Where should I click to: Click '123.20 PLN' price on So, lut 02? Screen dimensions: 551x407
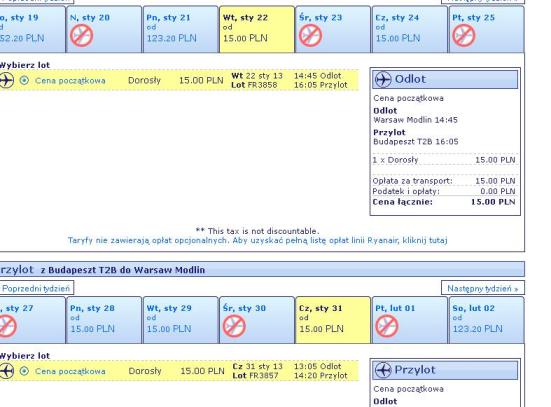478,329
